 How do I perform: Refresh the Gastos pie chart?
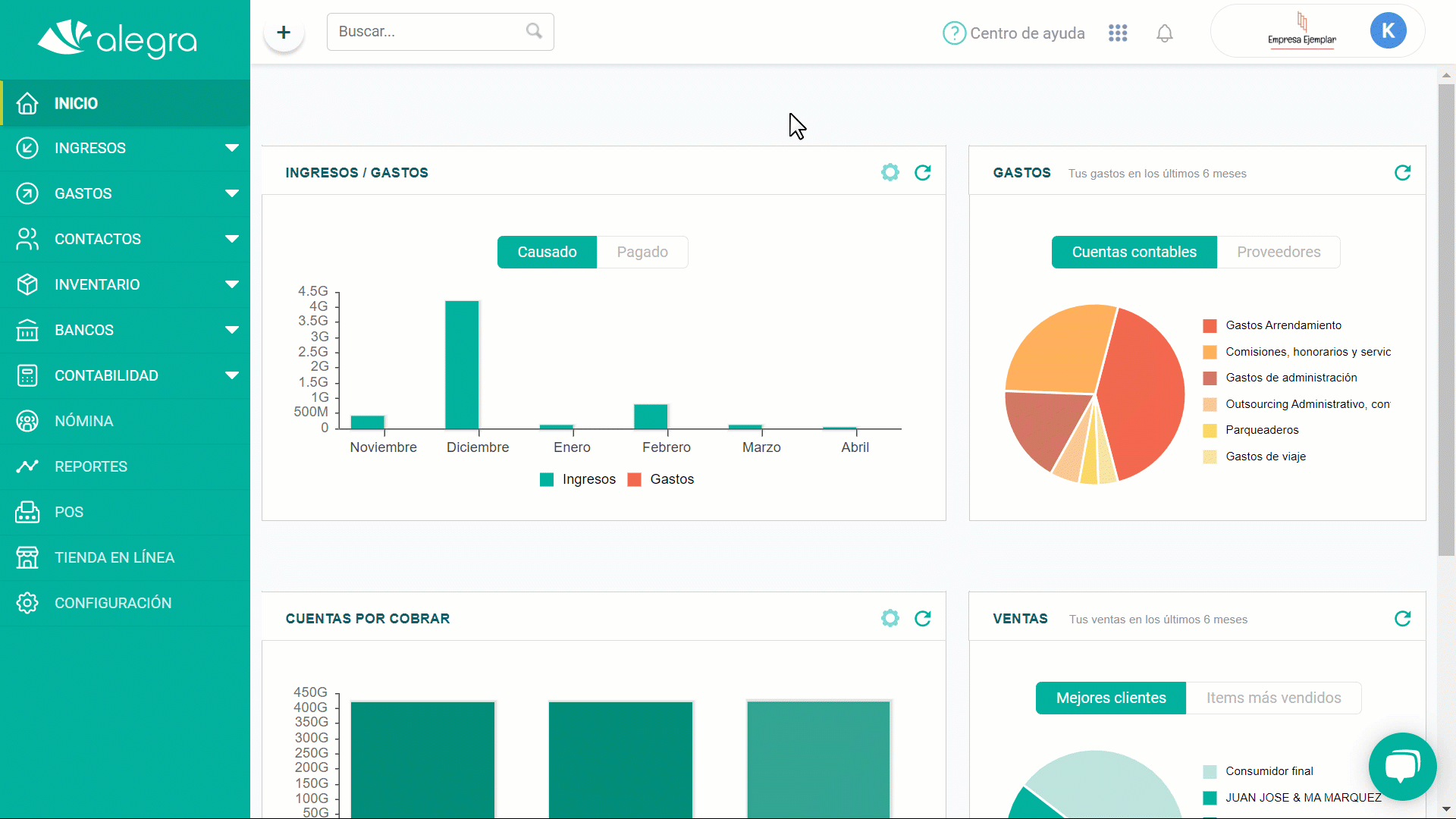tap(1402, 173)
